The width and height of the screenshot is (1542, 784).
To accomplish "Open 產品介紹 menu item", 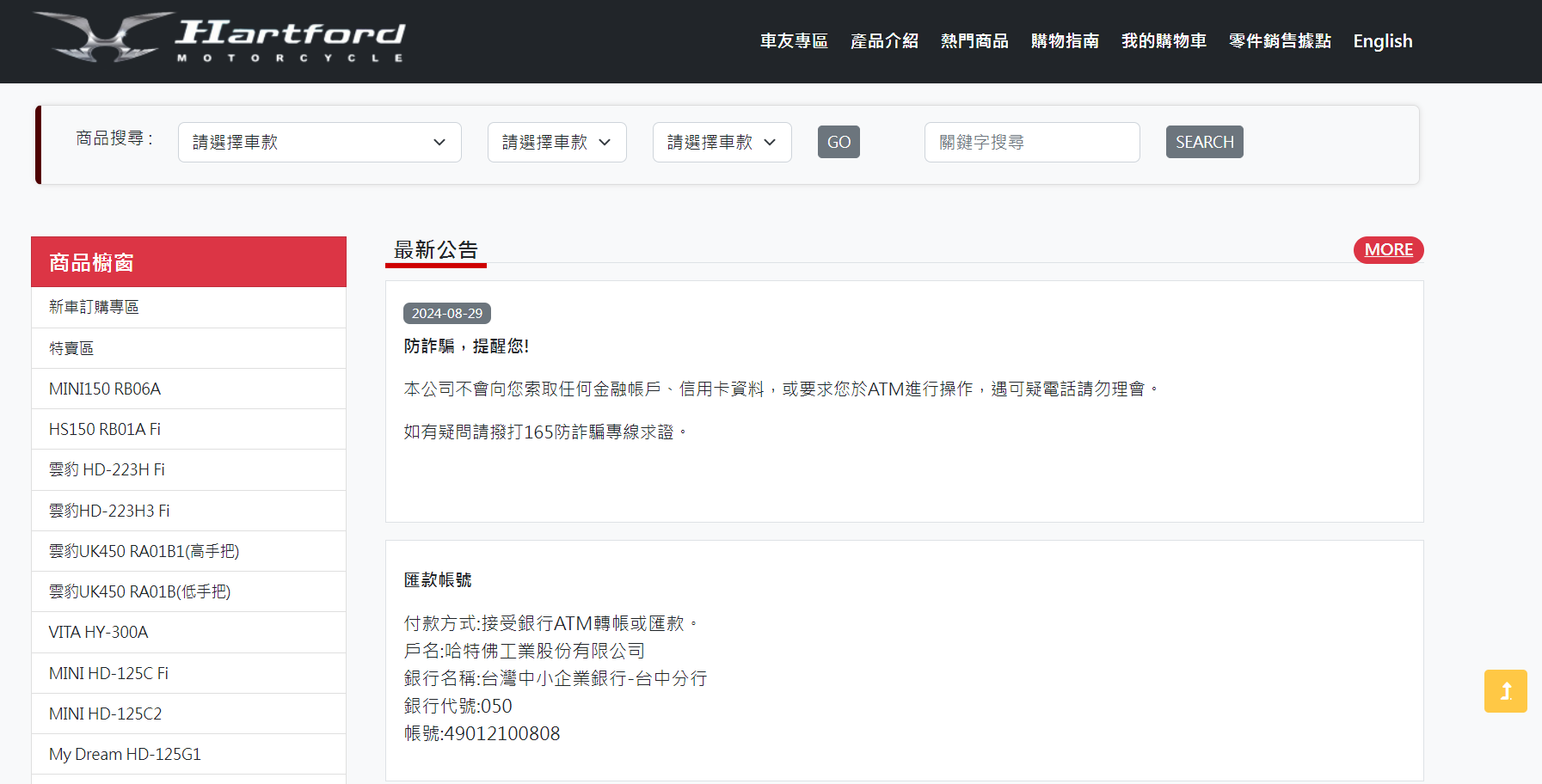I will tap(884, 41).
